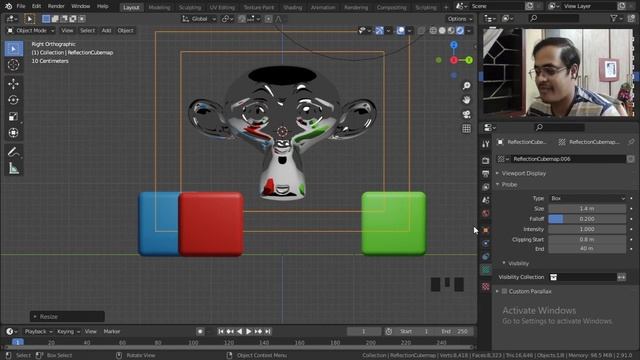
Task: Click the probe Size value field
Action: point(587,209)
